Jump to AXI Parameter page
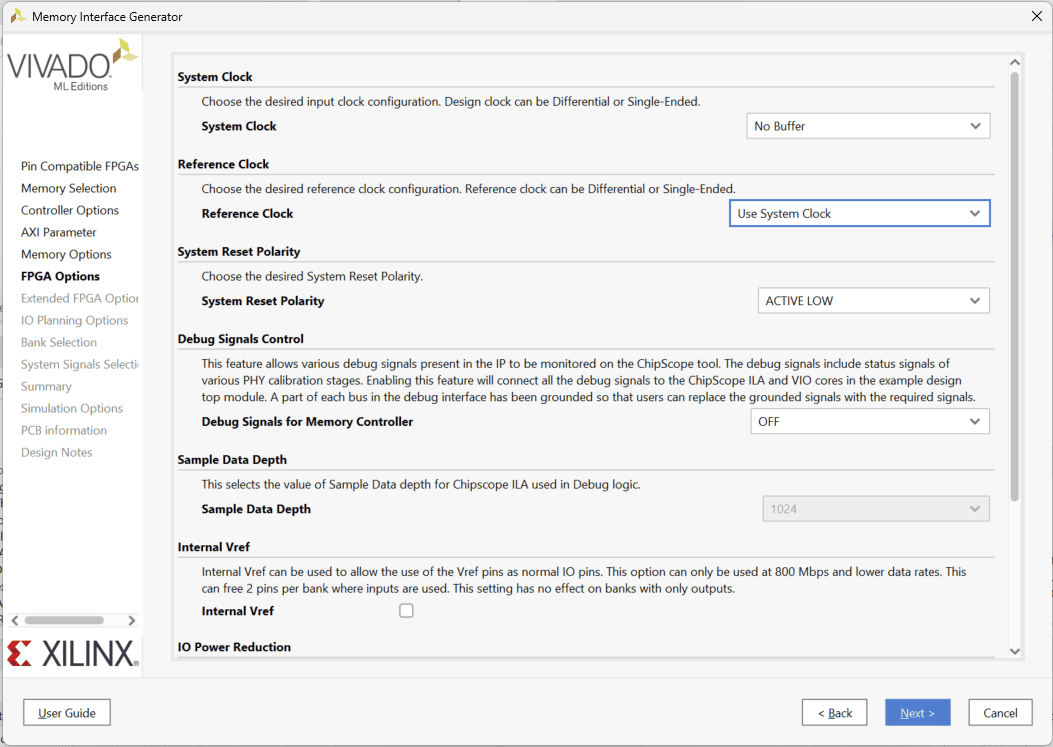This screenshot has width=1053, height=747. [59, 232]
